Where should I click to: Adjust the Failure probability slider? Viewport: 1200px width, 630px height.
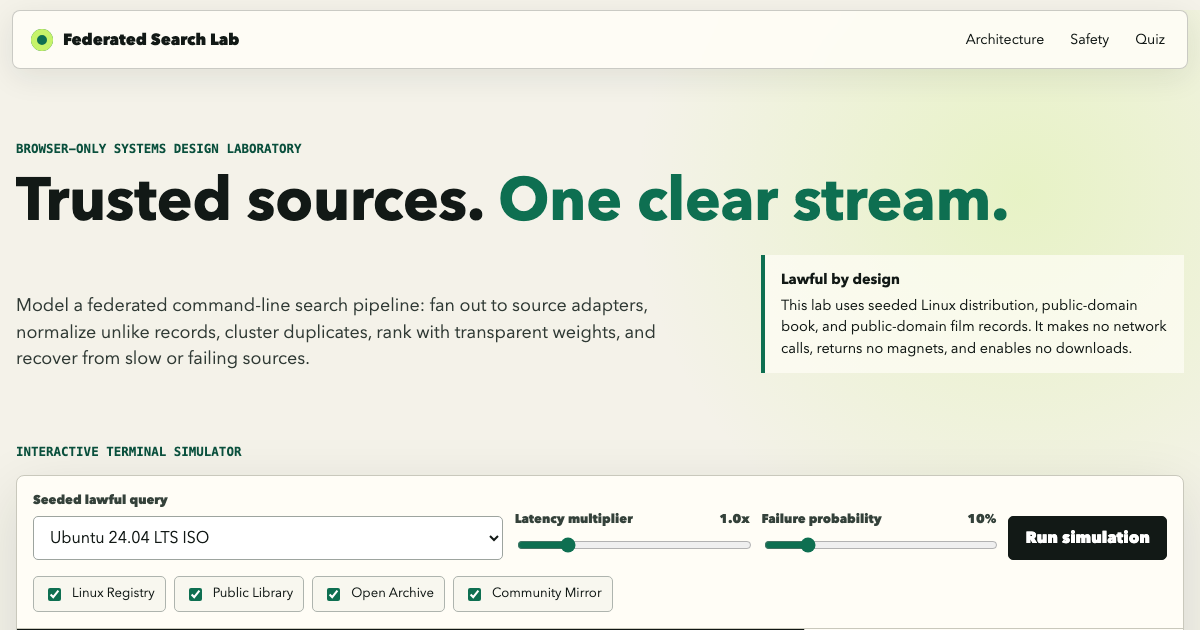click(x=880, y=545)
